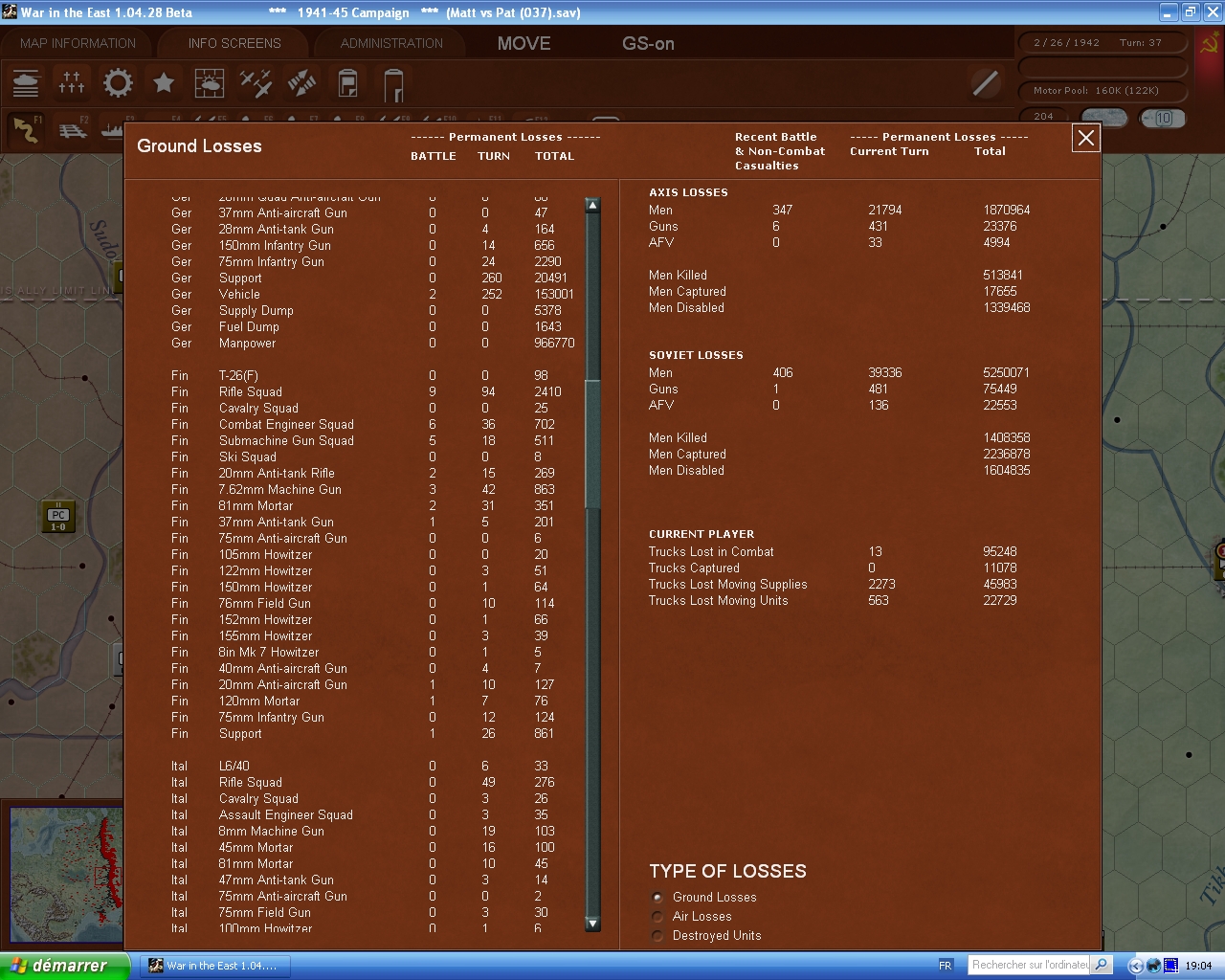Click the losses list scroll down arrow
This screenshot has width=1225, height=980.
pyautogui.click(x=592, y=924)
